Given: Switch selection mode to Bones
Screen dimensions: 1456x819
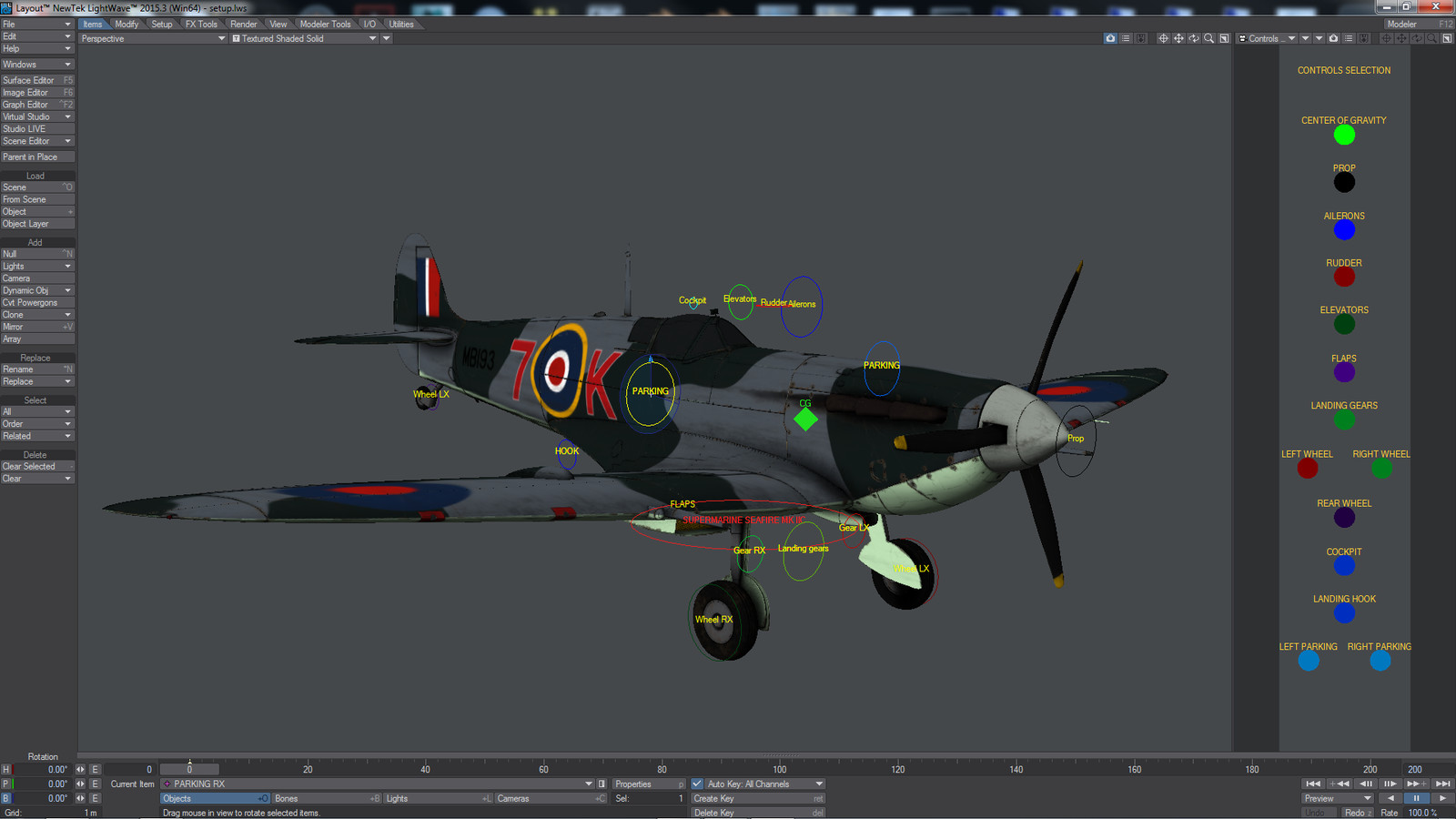Looking at the screenshot, I should click(x=327, y=798).
